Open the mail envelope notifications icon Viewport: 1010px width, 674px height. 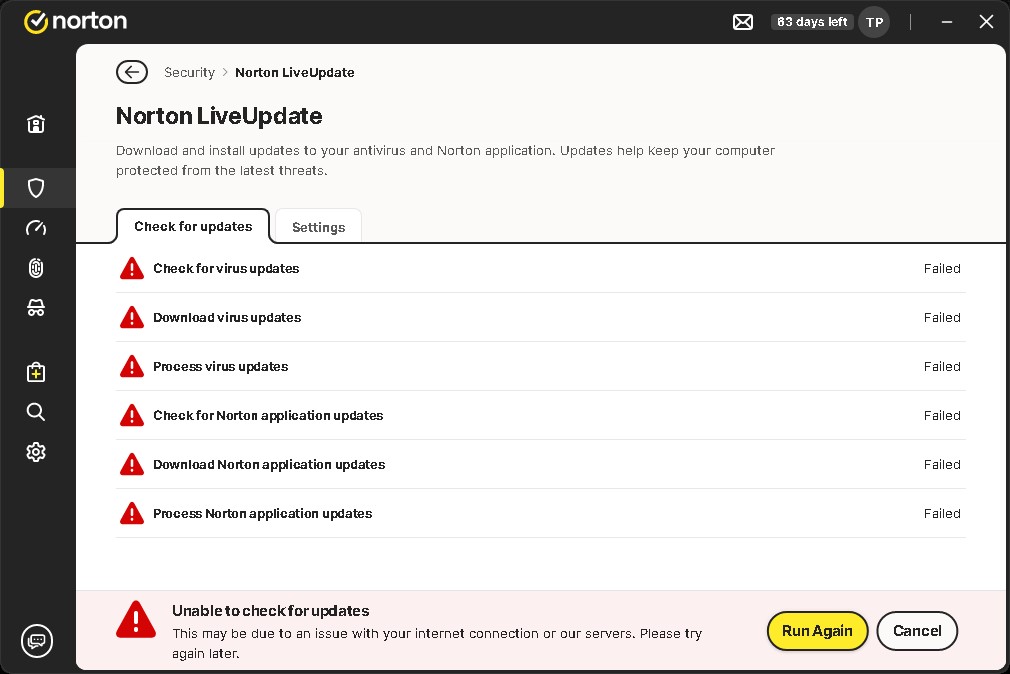[x=743, y=22]
